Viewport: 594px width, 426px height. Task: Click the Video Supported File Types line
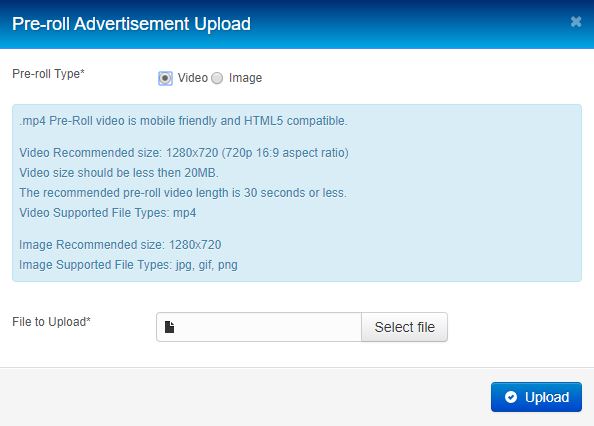click(108, 213)
